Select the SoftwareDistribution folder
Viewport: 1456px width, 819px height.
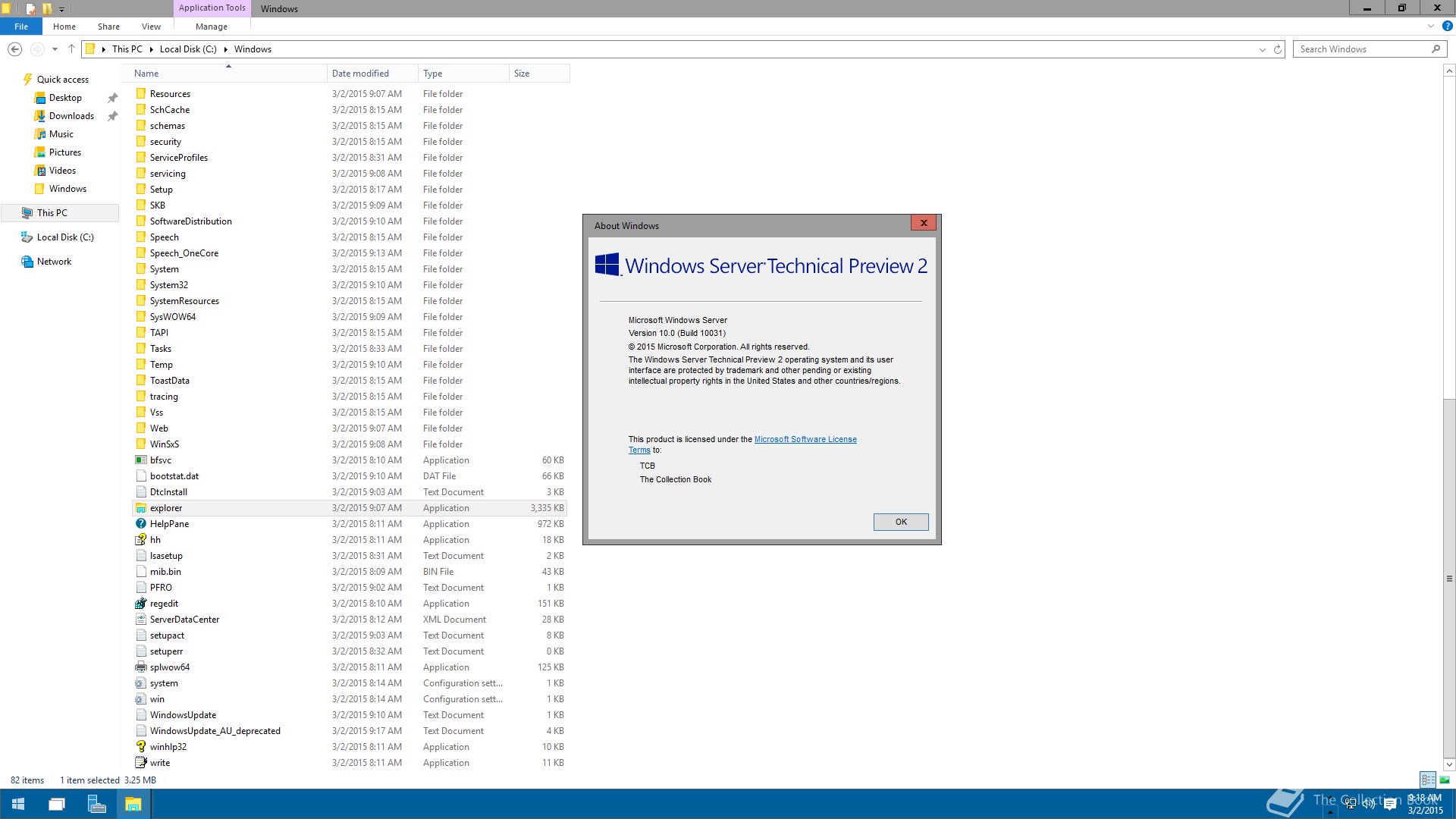coord(190,221)
